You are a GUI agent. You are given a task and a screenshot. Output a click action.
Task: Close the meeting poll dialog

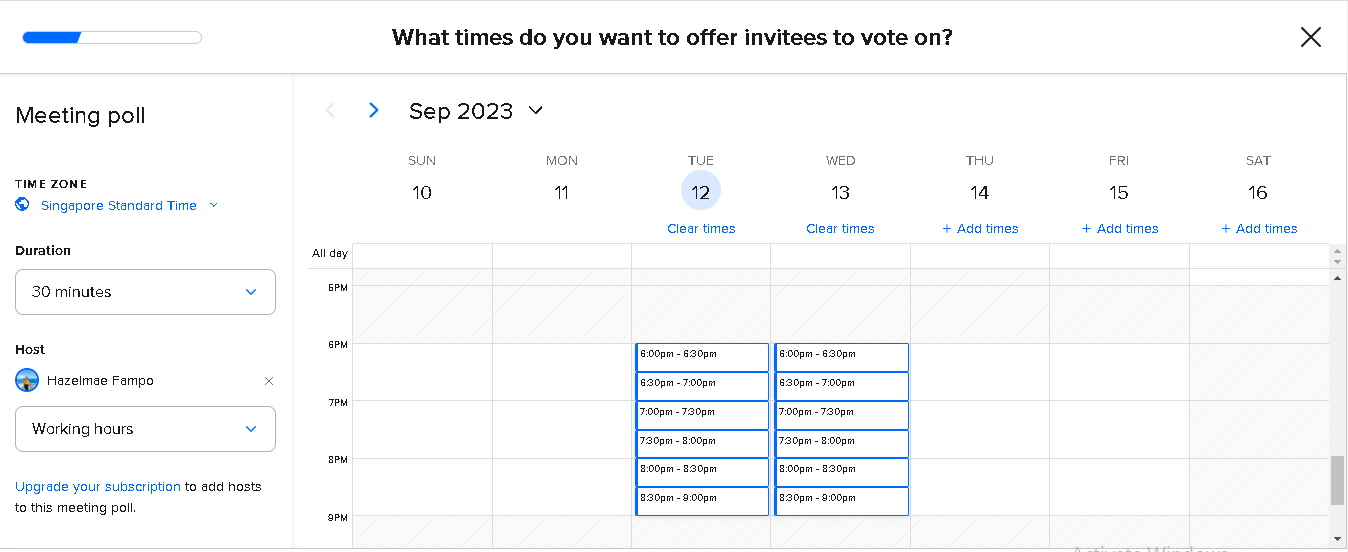(1310, 38)
